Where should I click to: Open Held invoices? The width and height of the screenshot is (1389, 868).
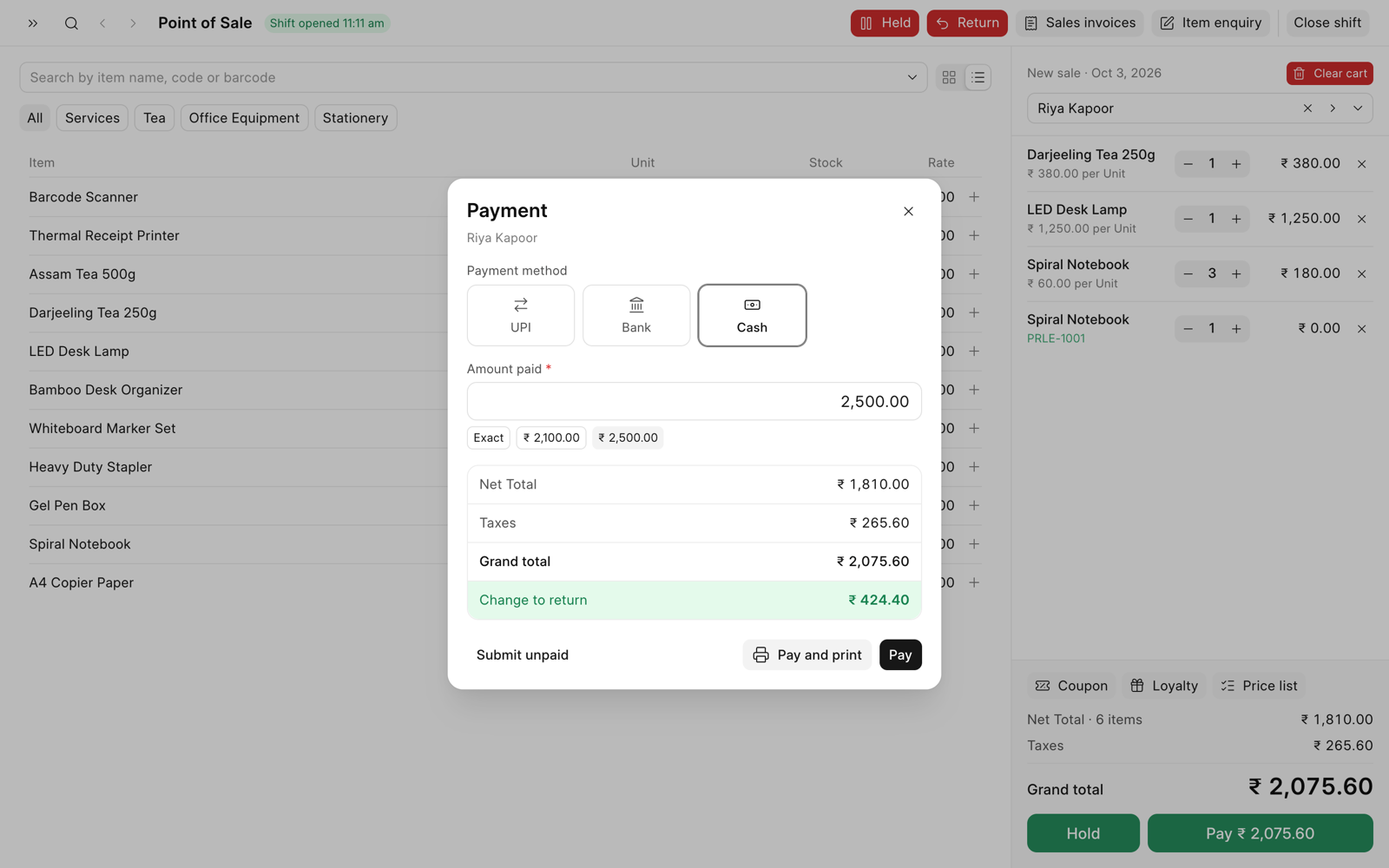coord(885,23)
